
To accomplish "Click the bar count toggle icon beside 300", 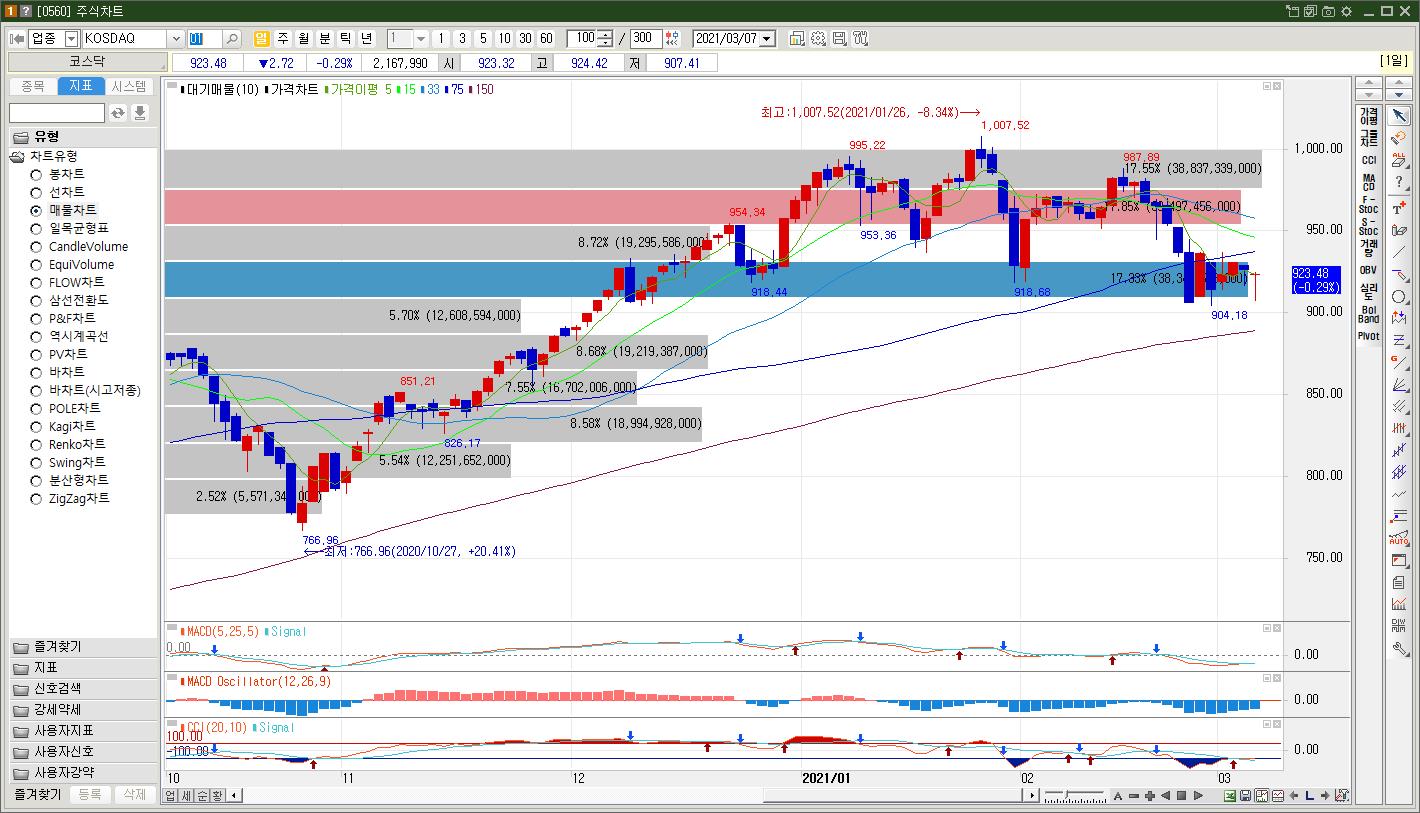I will pos(672,39).
